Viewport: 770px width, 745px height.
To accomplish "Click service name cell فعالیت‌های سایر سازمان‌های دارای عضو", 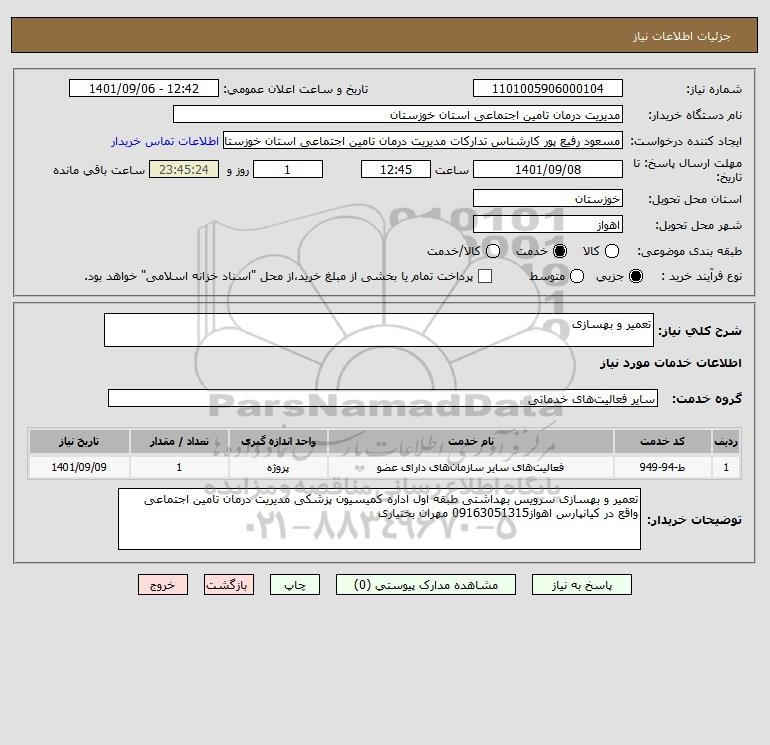I will (x=470, y=467).
